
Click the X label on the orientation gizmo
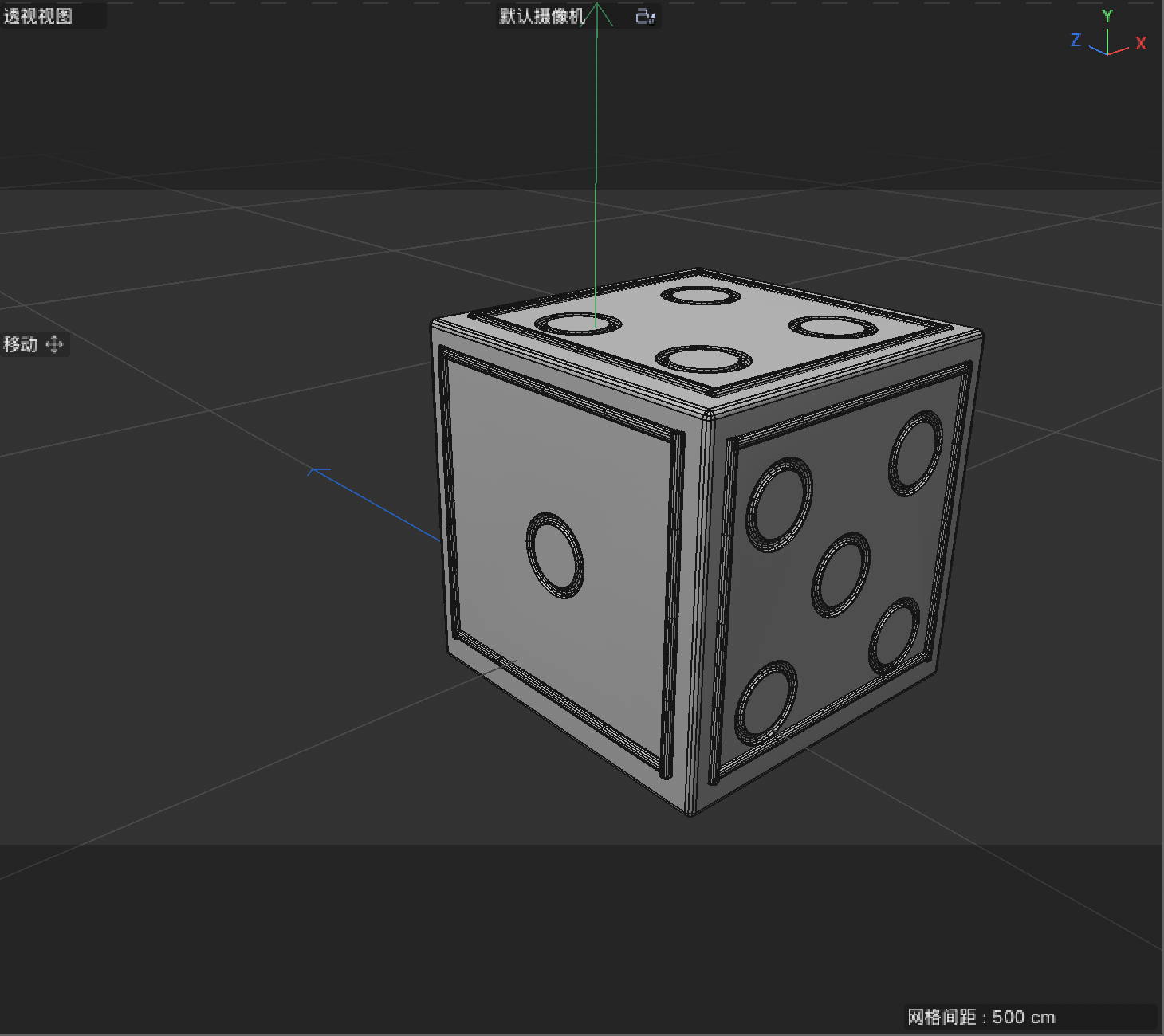1141,44
